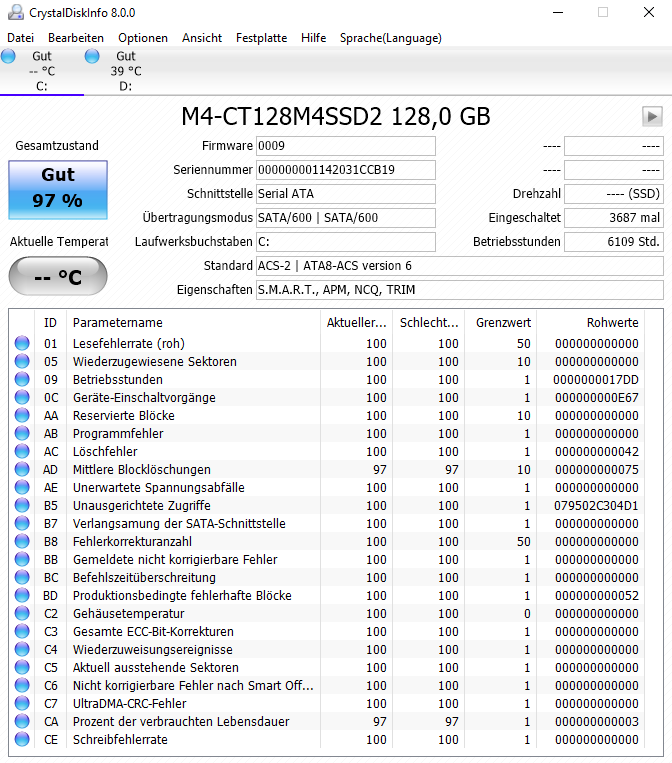This screenshot has width=672, height=763.
Task: Click raw value 079502C304D1
Action: coord(596,506)
